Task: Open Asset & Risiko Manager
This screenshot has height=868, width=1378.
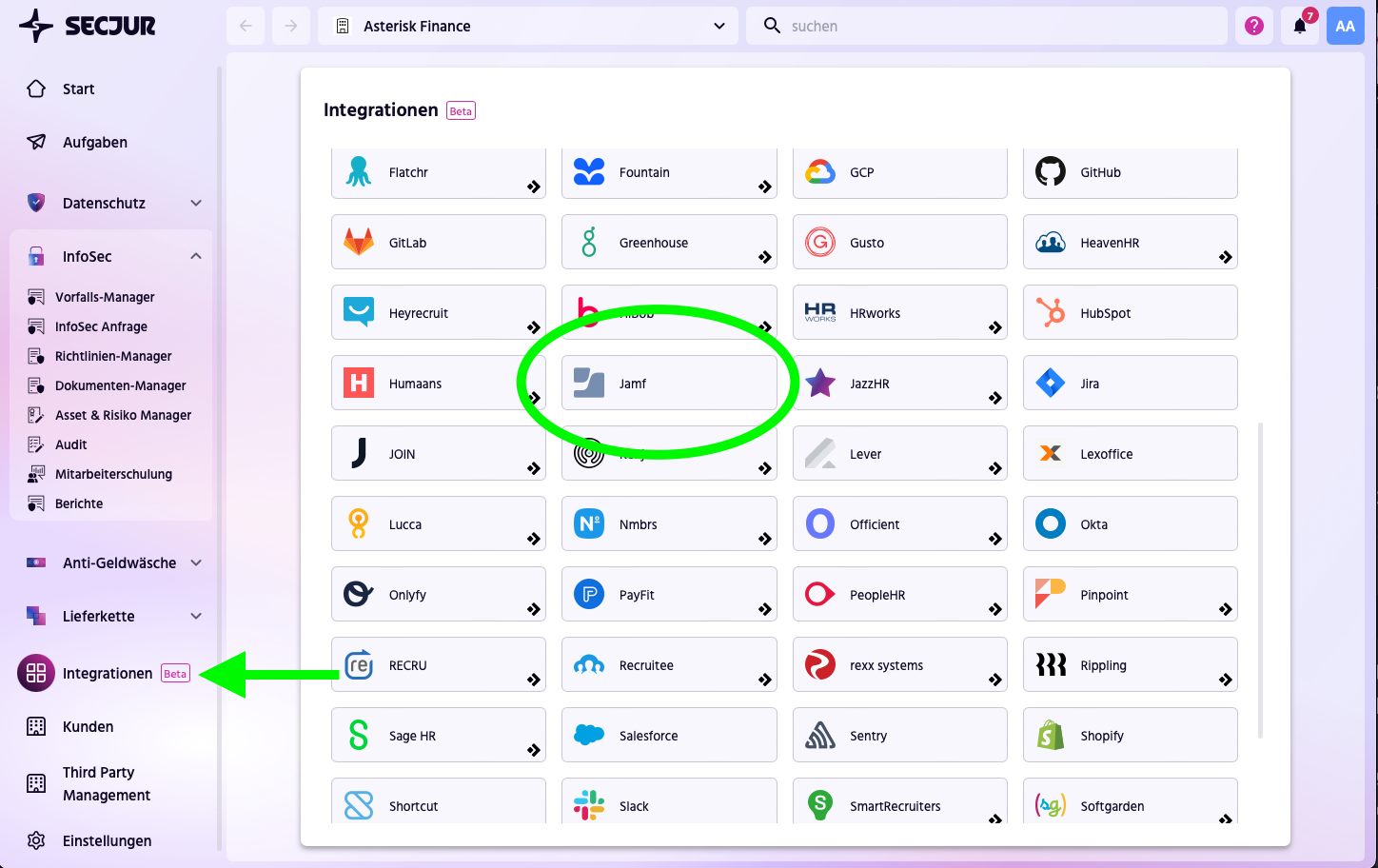Action: tap(123, 415)
